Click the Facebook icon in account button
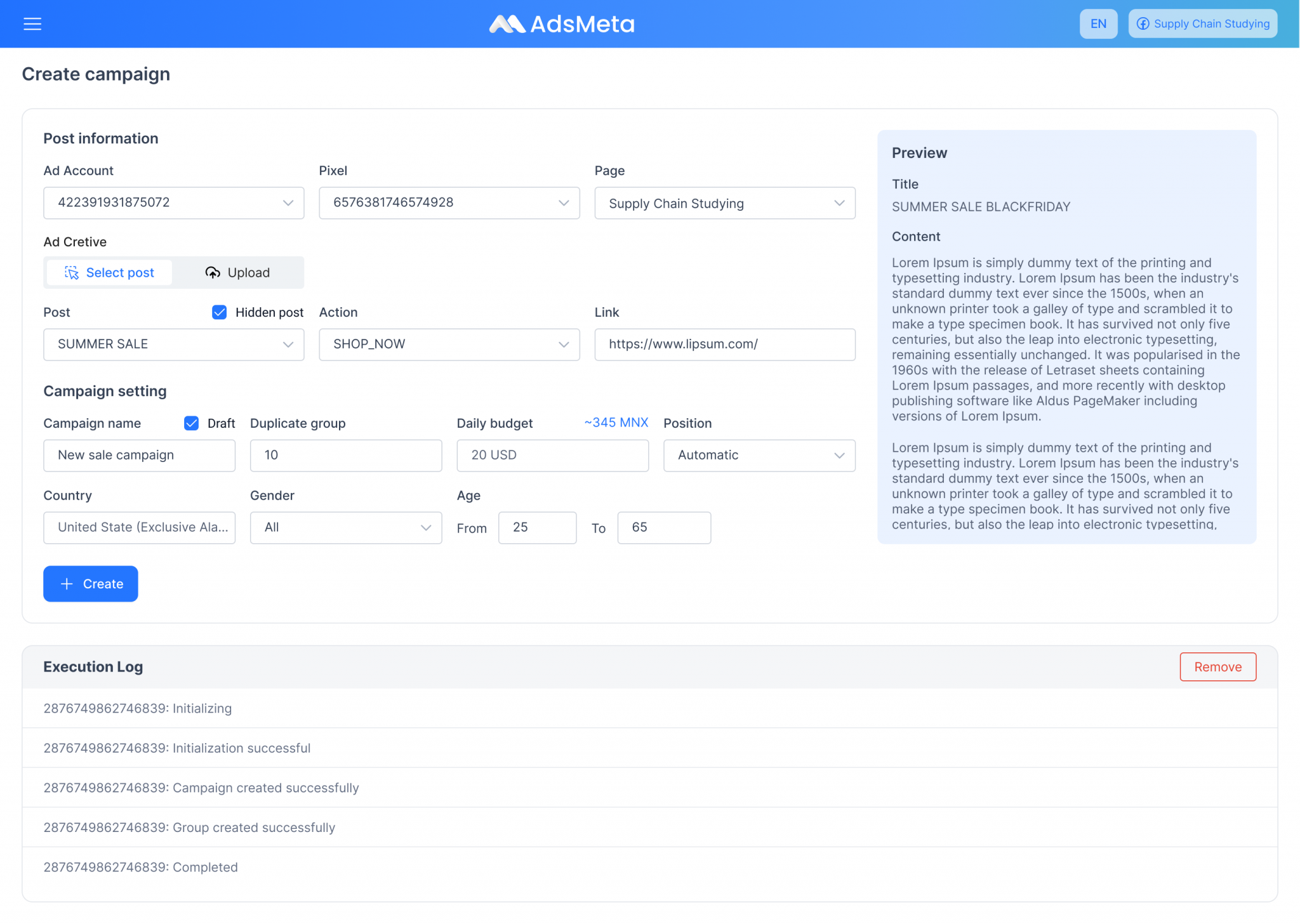 coord(1143,24)
